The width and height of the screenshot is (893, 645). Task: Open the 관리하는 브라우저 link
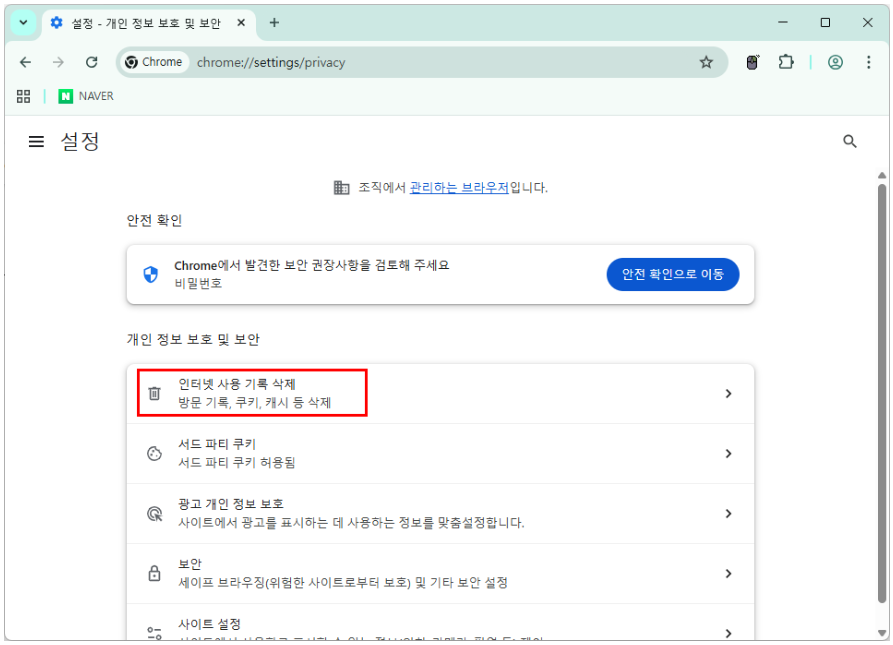[459, 187]
